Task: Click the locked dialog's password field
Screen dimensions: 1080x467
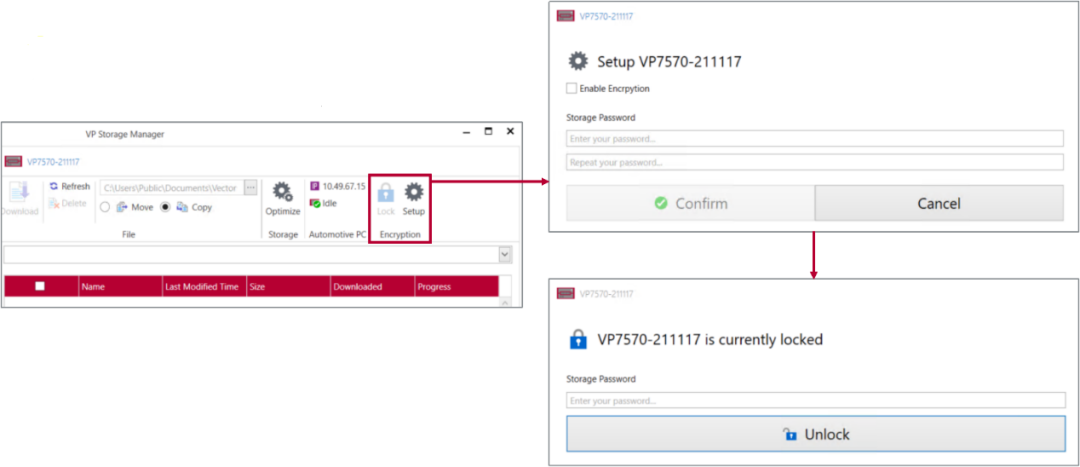Action: (x=816, y=400)
